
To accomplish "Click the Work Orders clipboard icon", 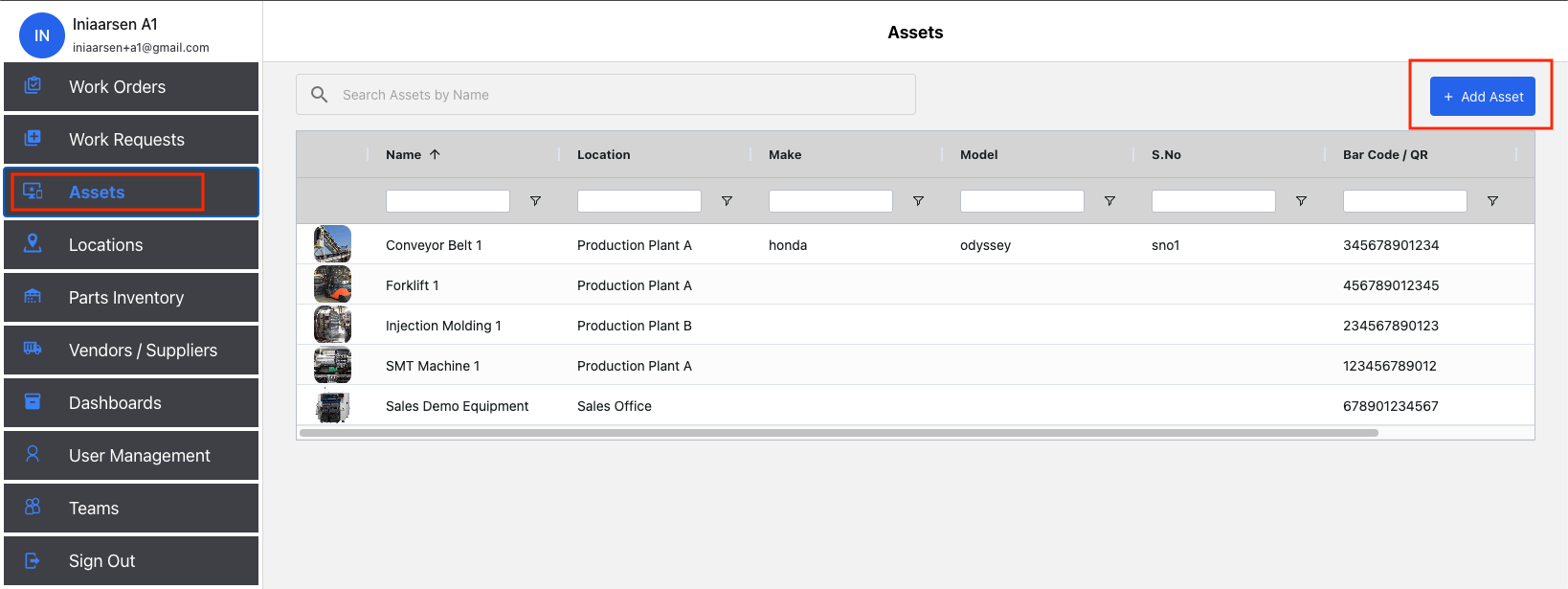I will point(33,85).
